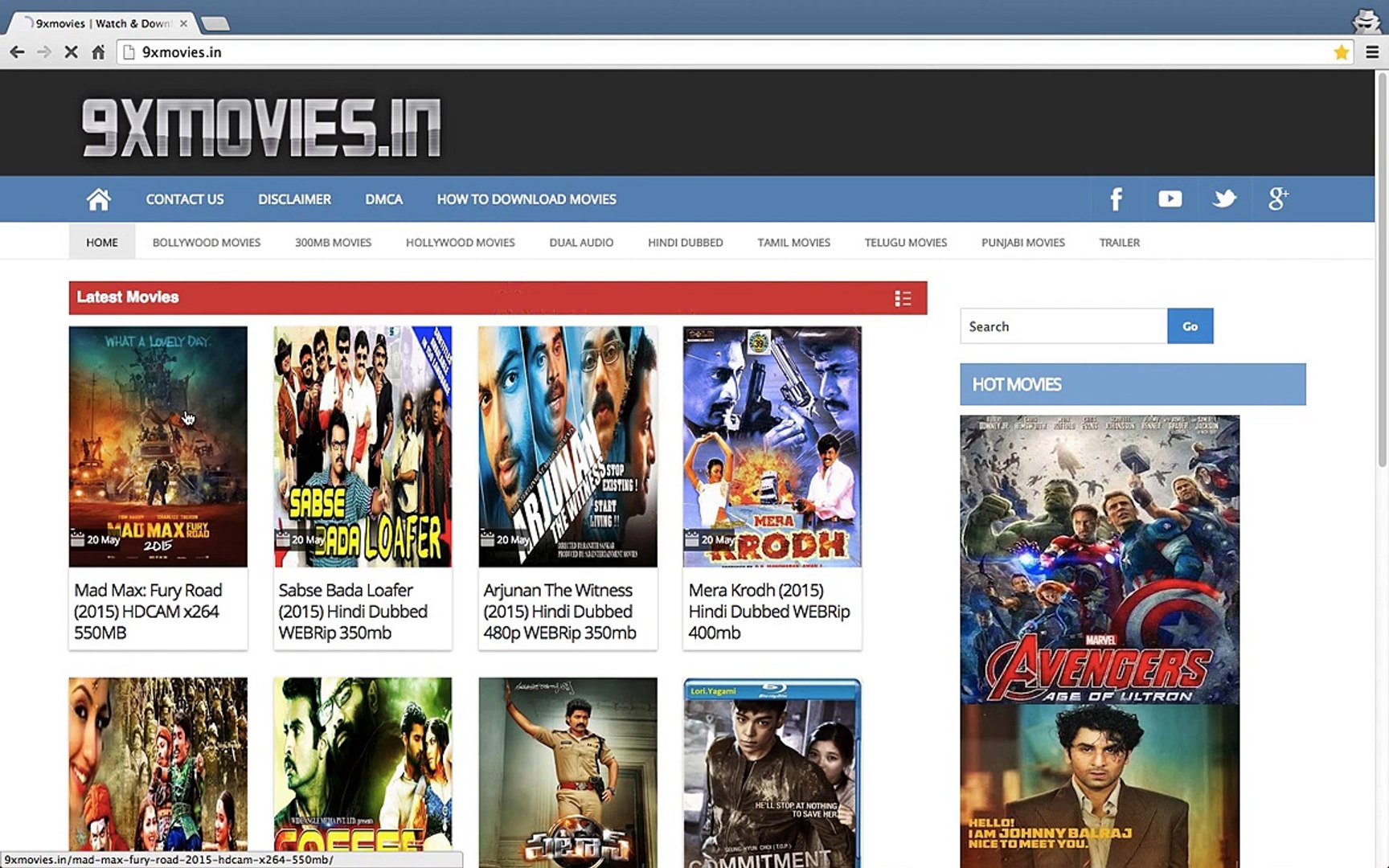Viewport: 1389px width, 868px height.
Task: Open a new browser tab
Action: click(215, 23)
